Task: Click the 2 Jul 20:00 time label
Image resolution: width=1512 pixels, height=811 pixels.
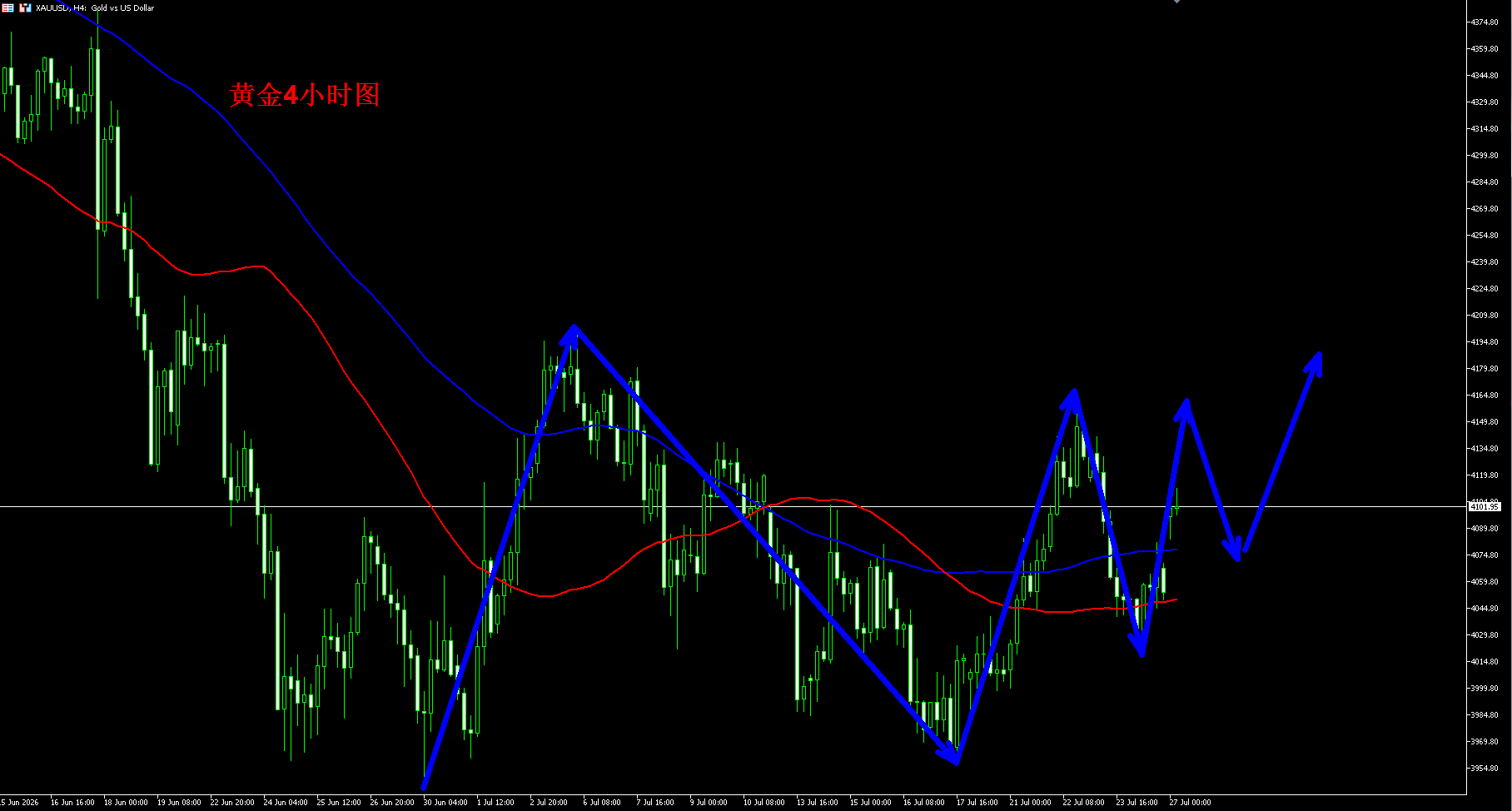Action: coord(549,803)
